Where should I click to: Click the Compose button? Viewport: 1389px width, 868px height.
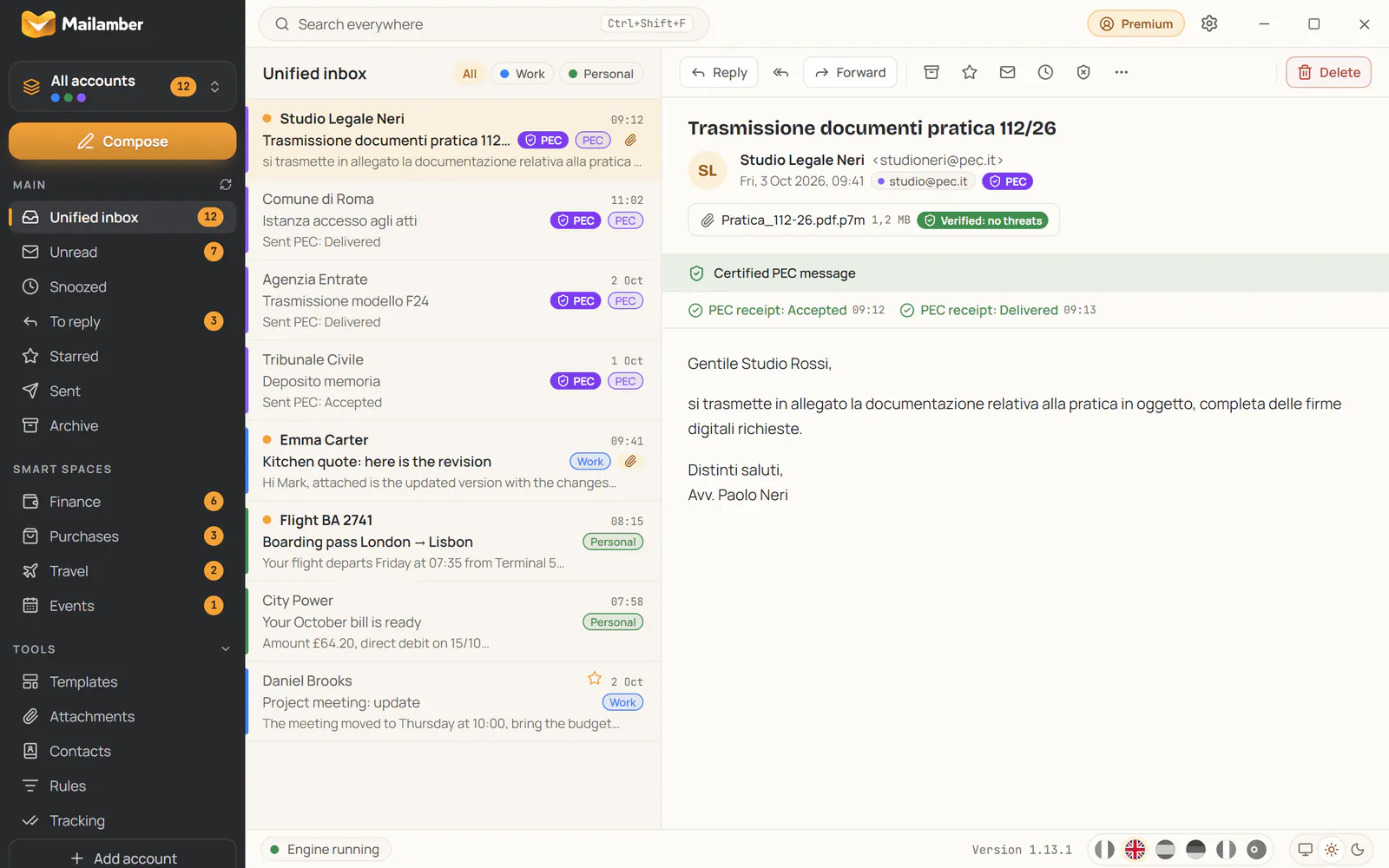(x=122, y=141)
